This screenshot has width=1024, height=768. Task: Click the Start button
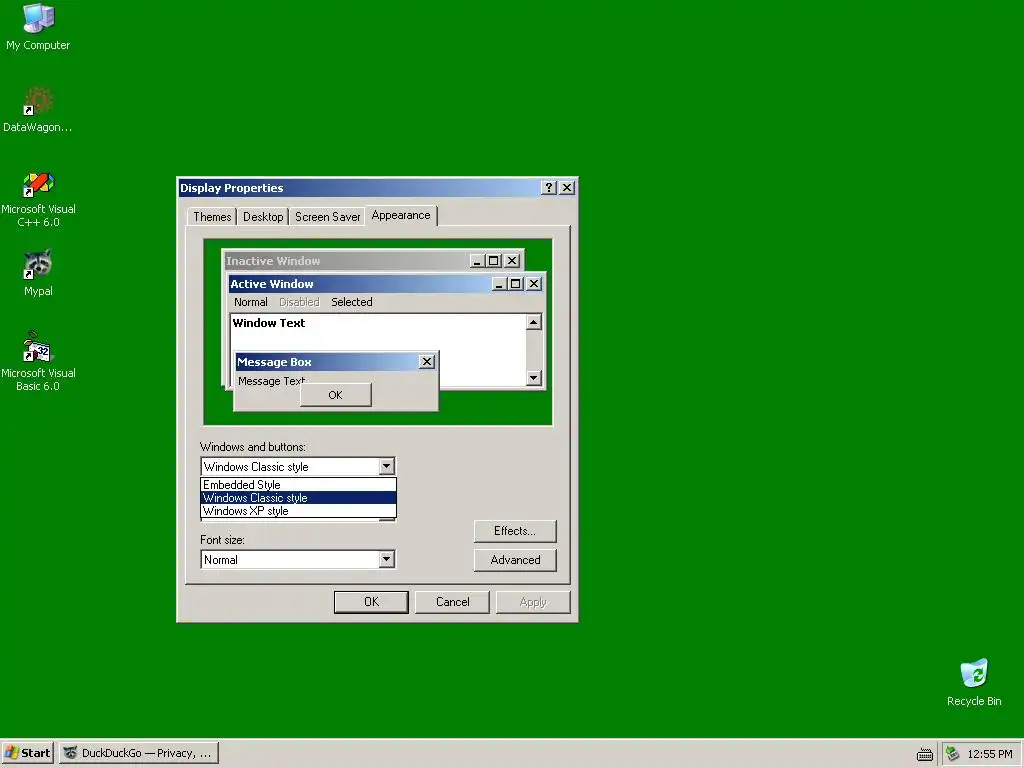pos(27,753)
